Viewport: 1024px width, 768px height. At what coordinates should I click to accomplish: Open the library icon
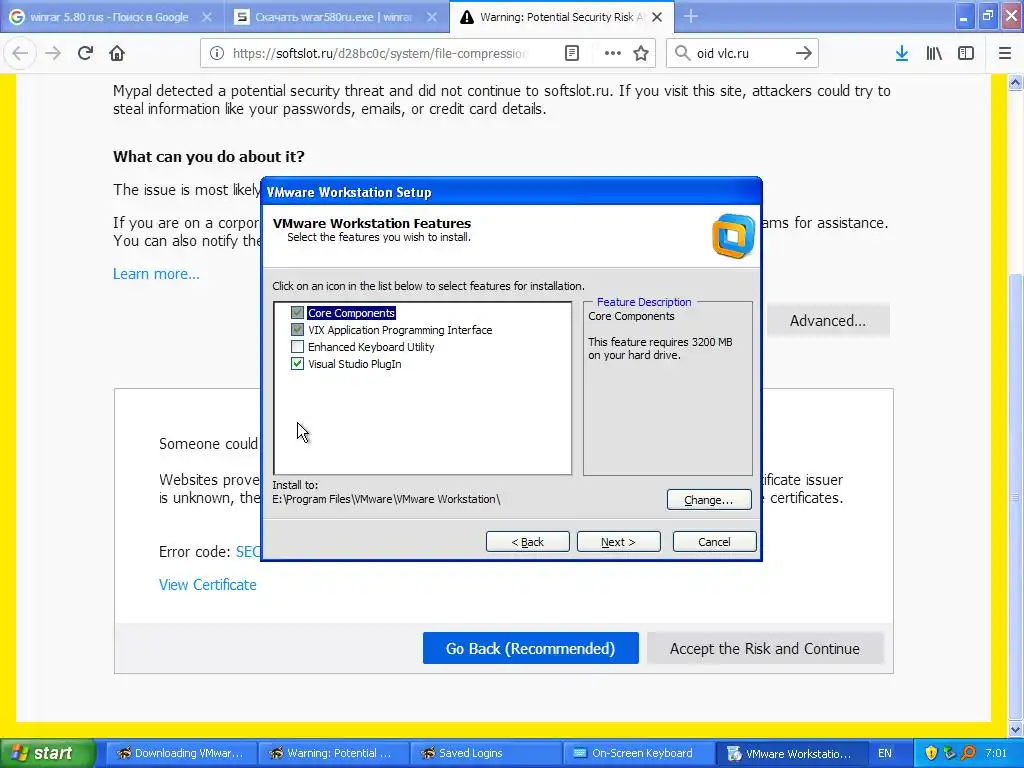pos(934,54)
